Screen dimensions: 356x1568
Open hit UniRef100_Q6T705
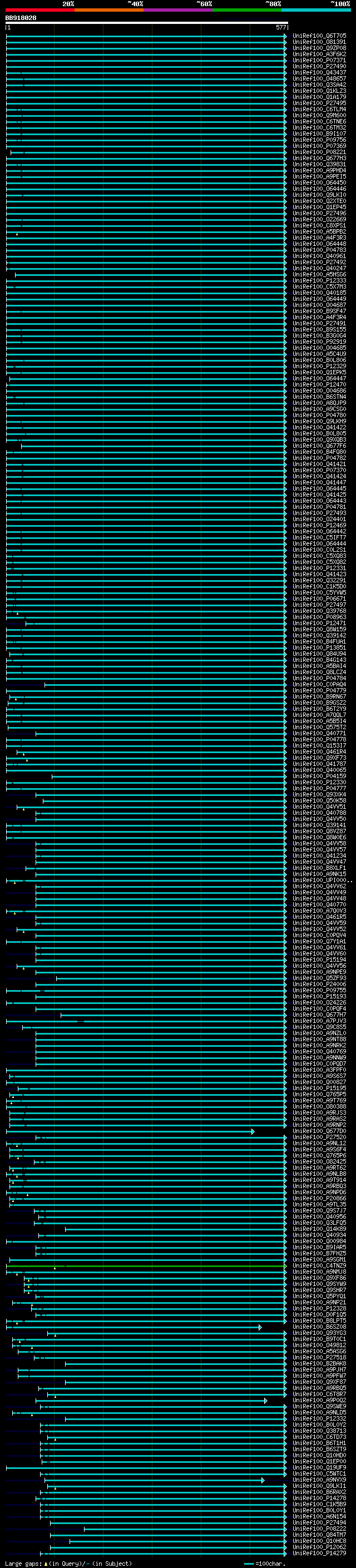pyautogui.click(x=319, y=36)
